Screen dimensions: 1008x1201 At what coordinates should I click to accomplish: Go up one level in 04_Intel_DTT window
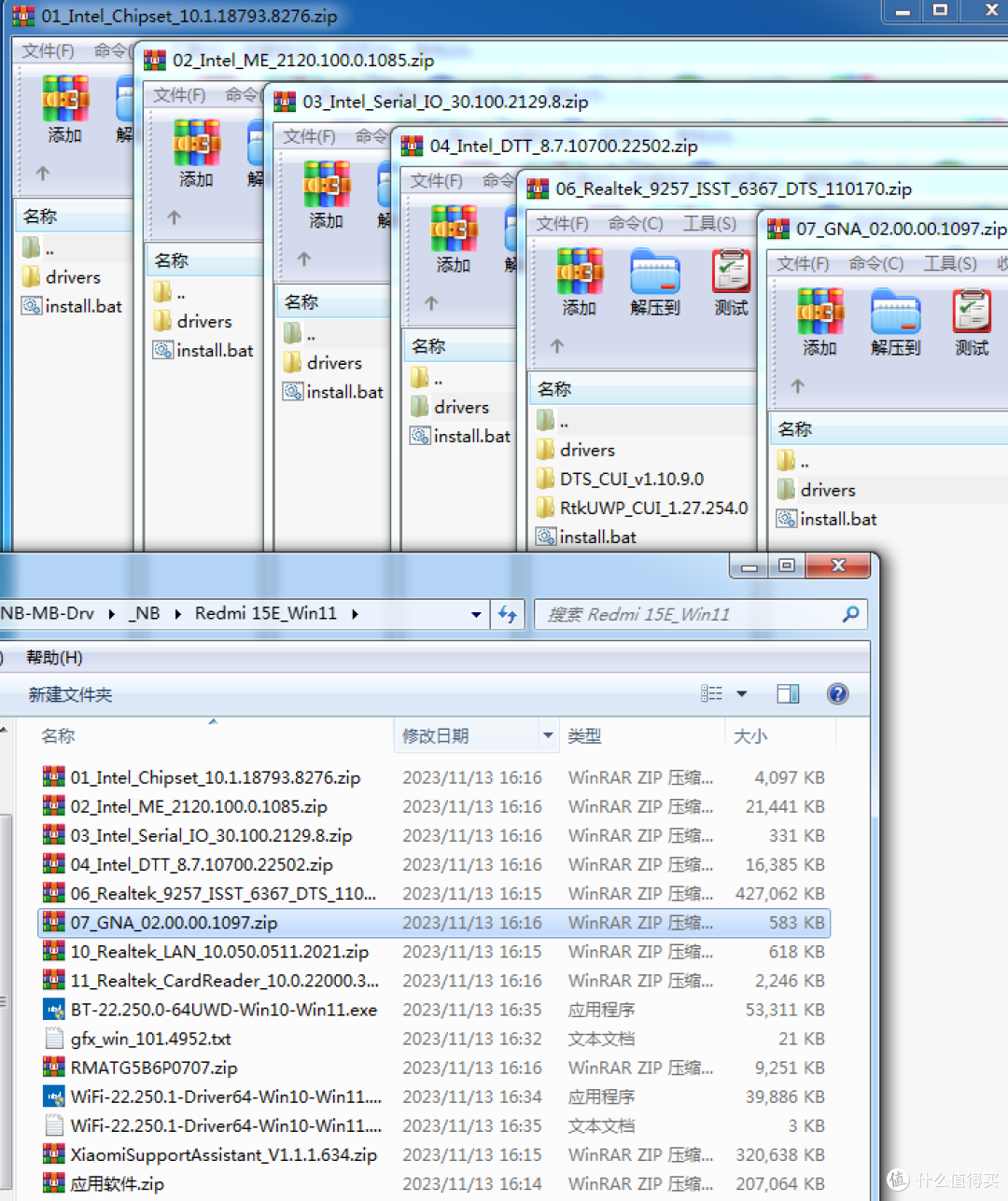[431, 303]
